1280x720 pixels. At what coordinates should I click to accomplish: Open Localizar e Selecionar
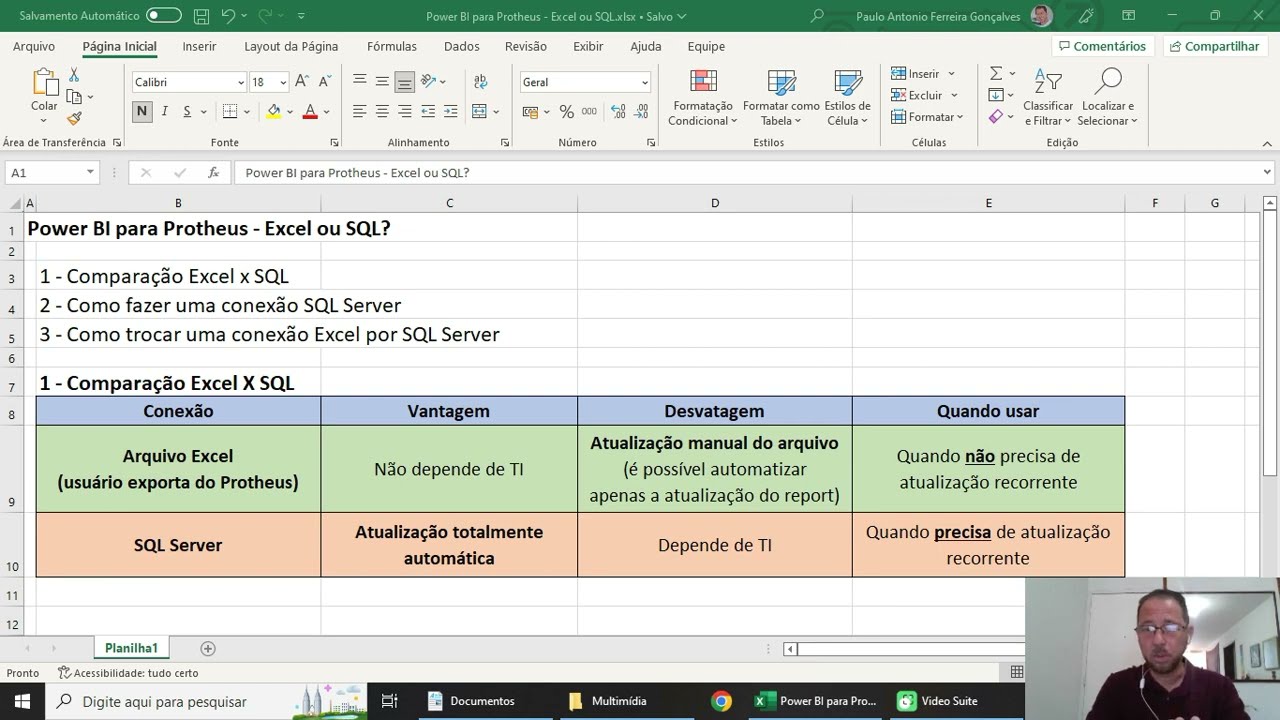(1108, 98)
